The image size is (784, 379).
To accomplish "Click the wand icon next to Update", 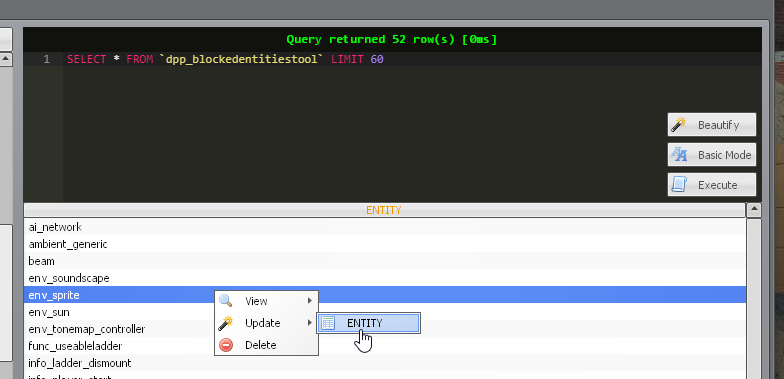I will click(x=226, y=323).
